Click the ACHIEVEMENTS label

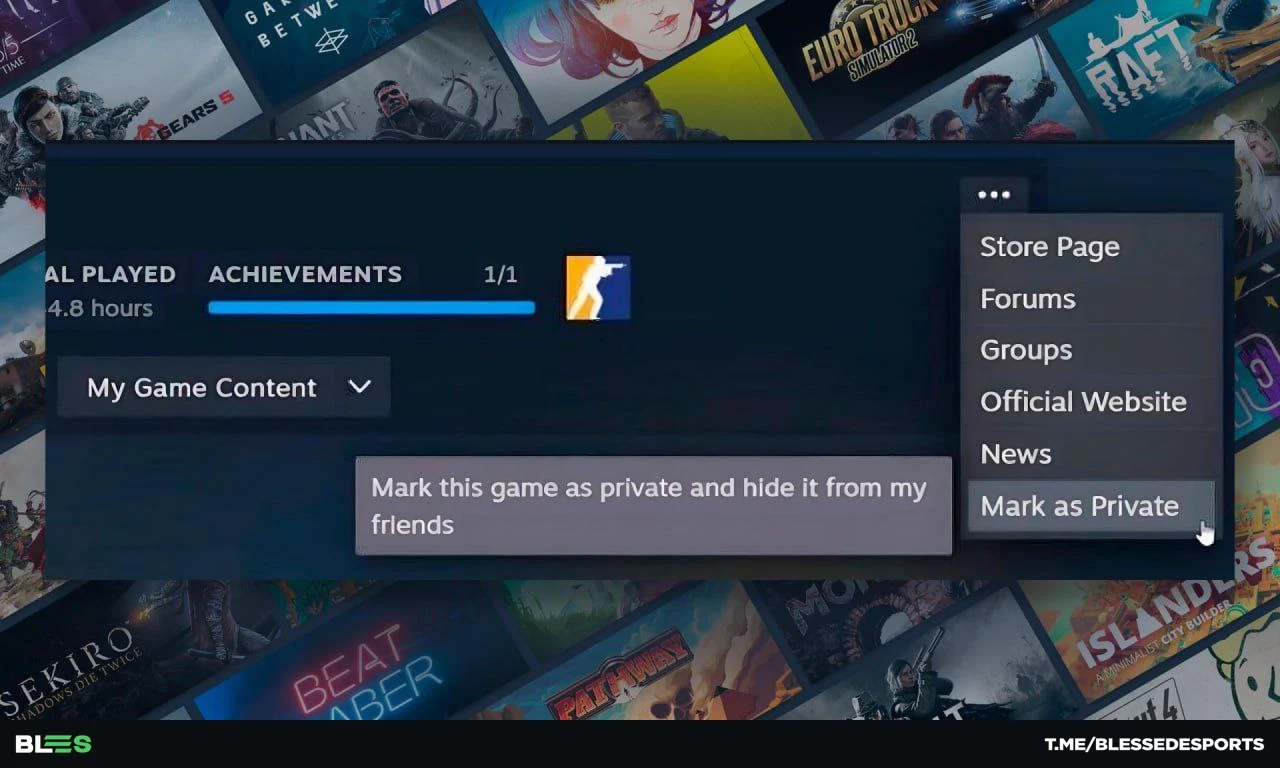(x=305, y=274)
